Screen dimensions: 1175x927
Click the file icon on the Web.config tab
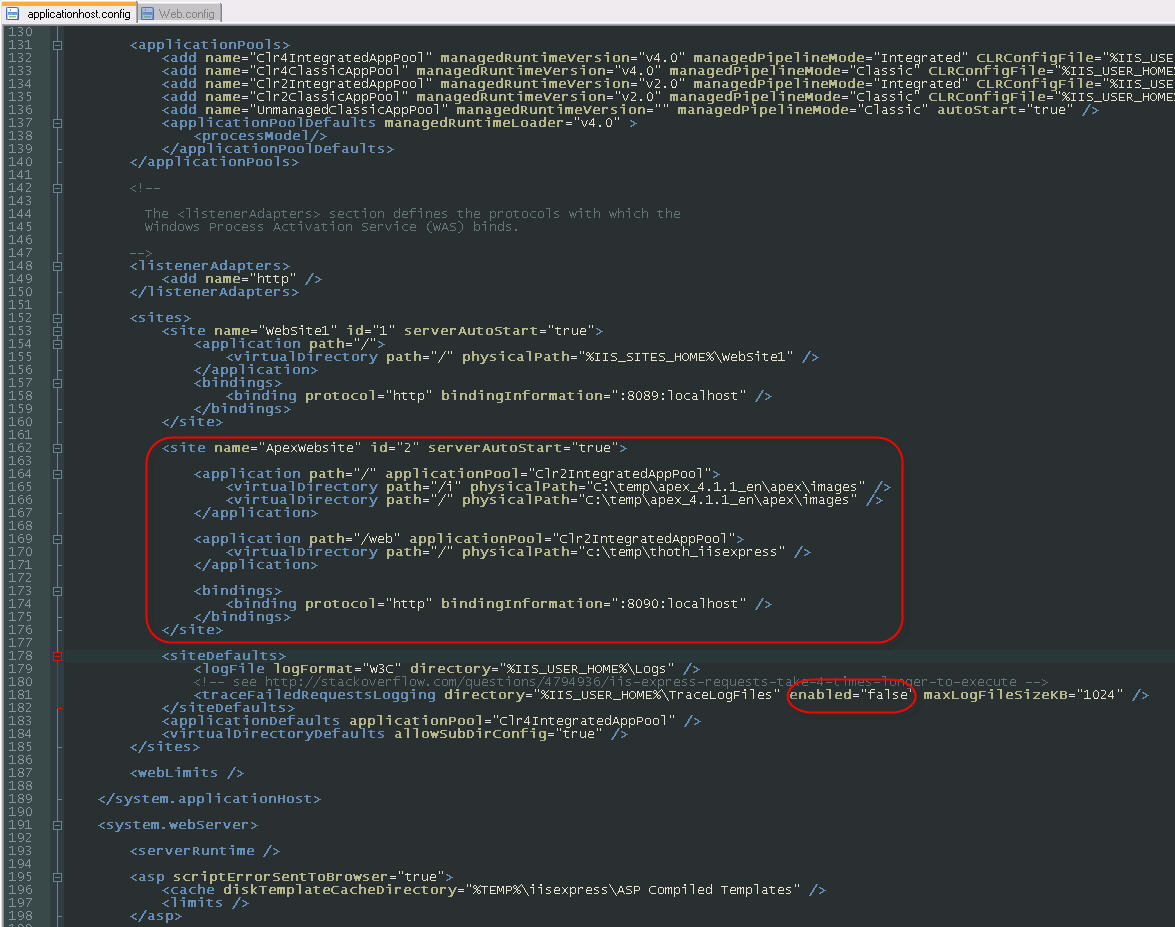(148, 13)
